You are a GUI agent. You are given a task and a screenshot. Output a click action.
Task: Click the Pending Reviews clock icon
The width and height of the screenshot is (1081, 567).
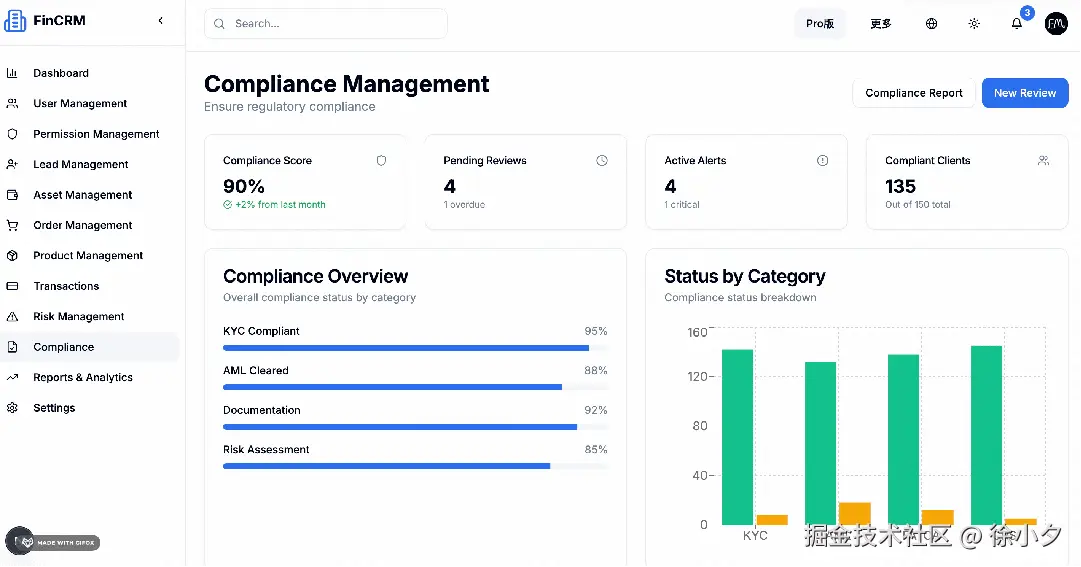point(602,161)
